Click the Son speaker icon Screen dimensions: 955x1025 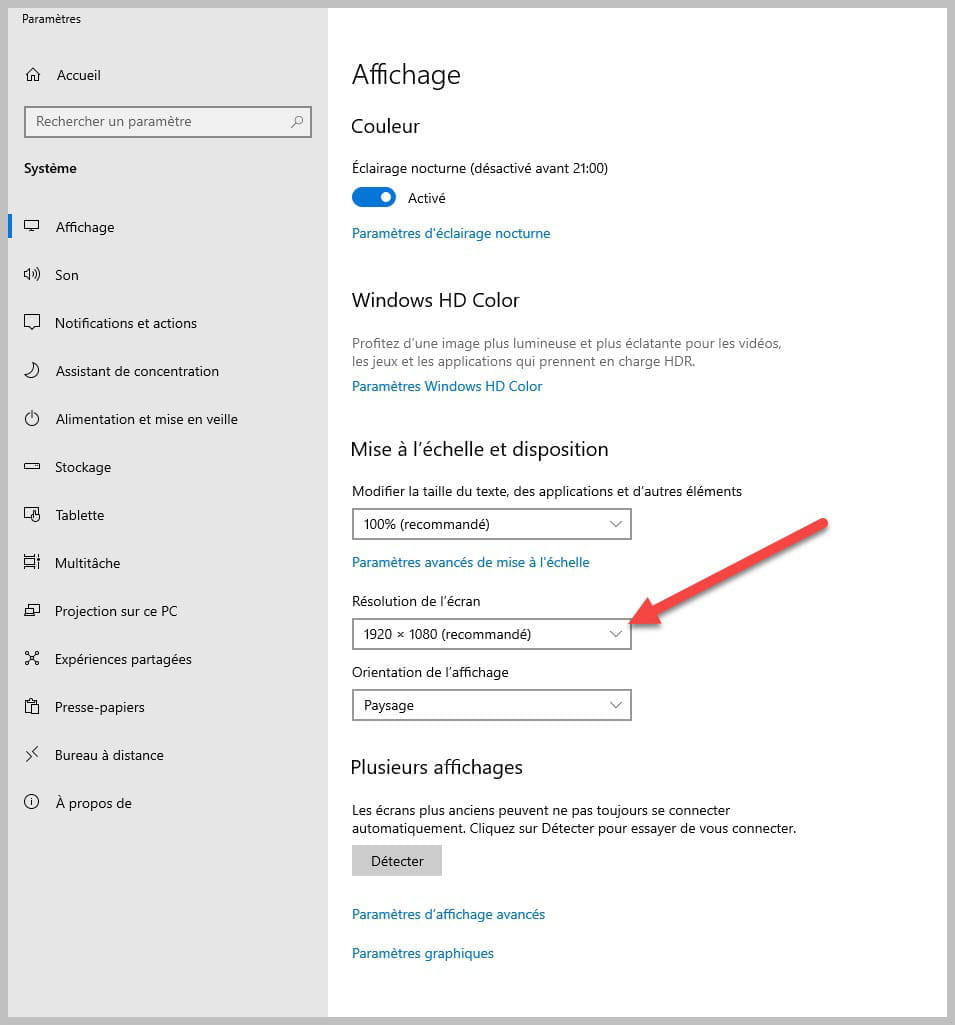pos(31,275)
